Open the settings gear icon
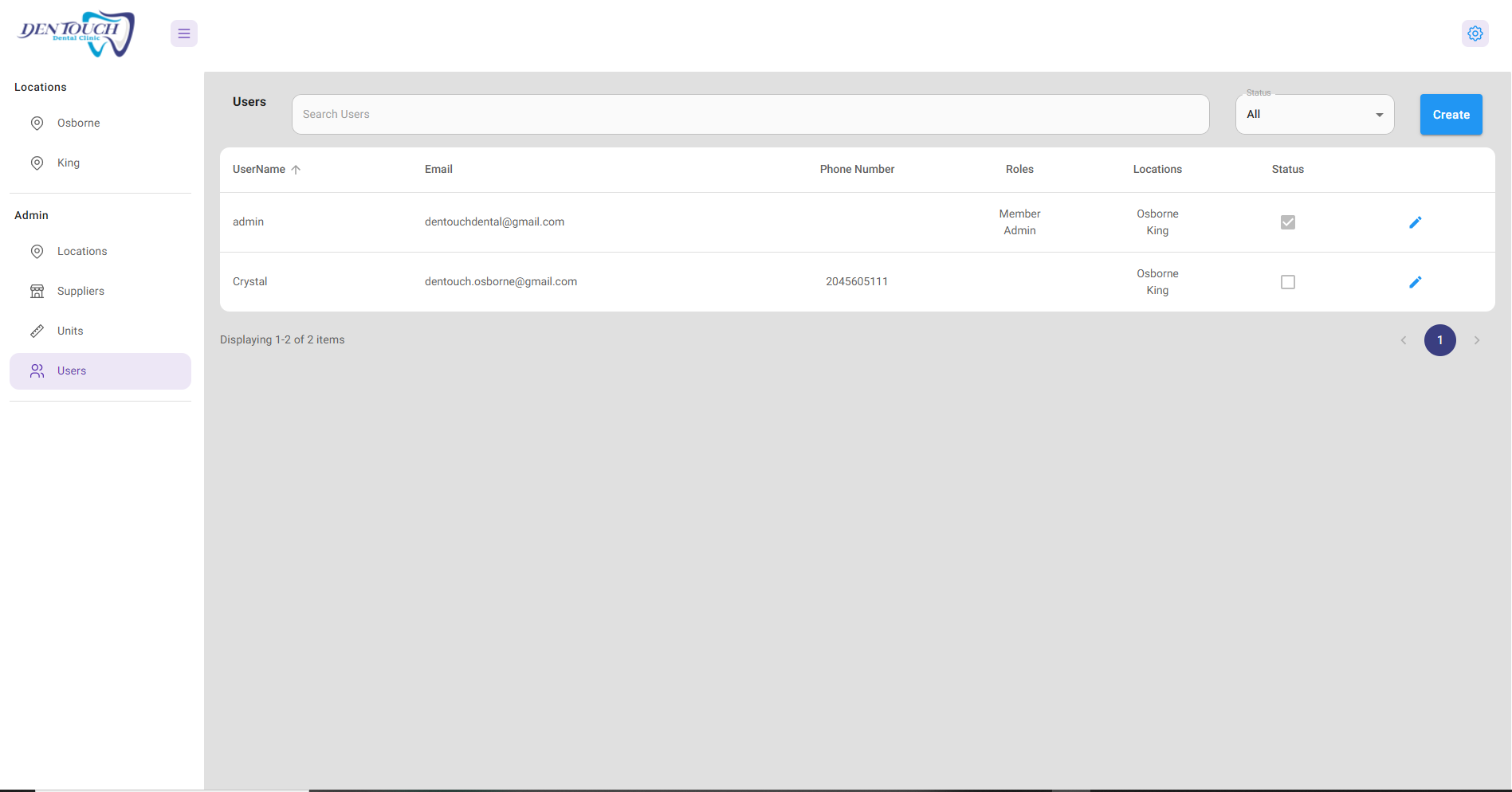1512x792 pixels. tap(1475, 33)
